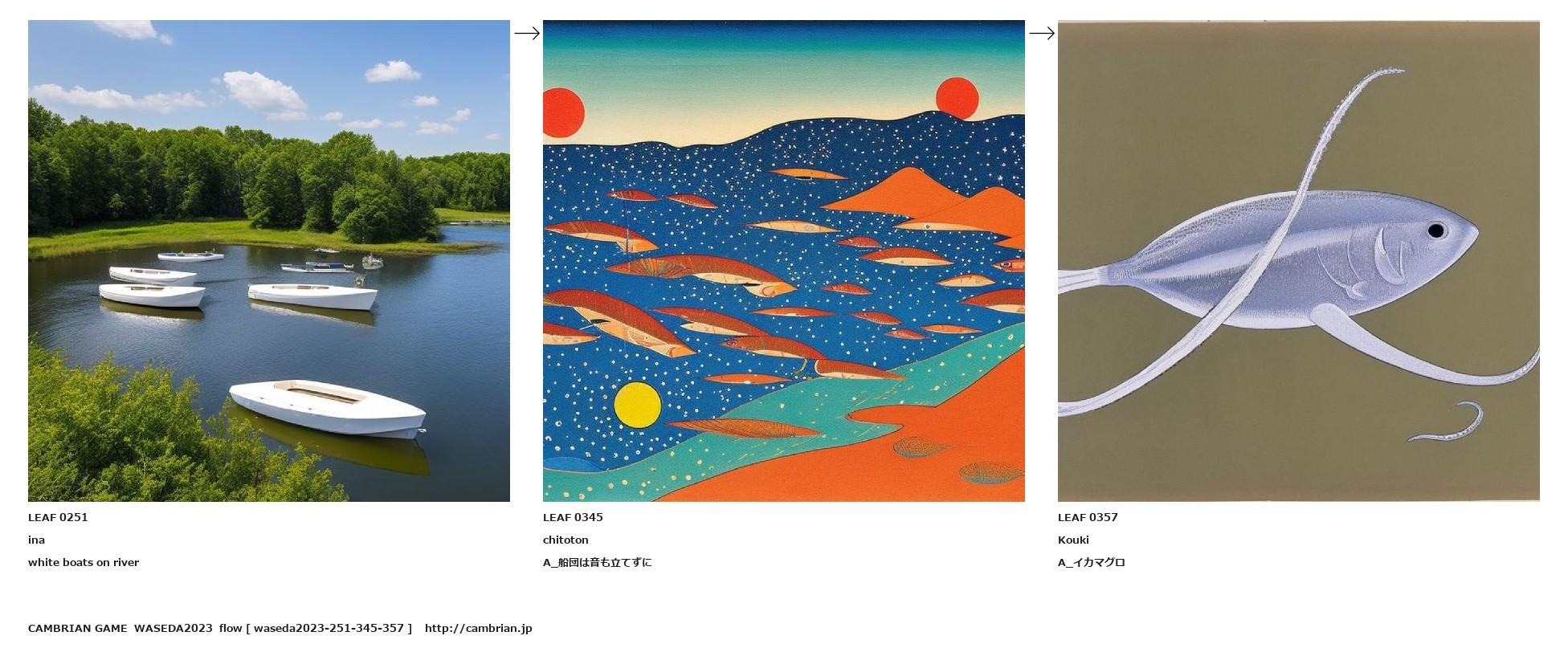
Task: Open the white boats on river image
Action: 269,261
